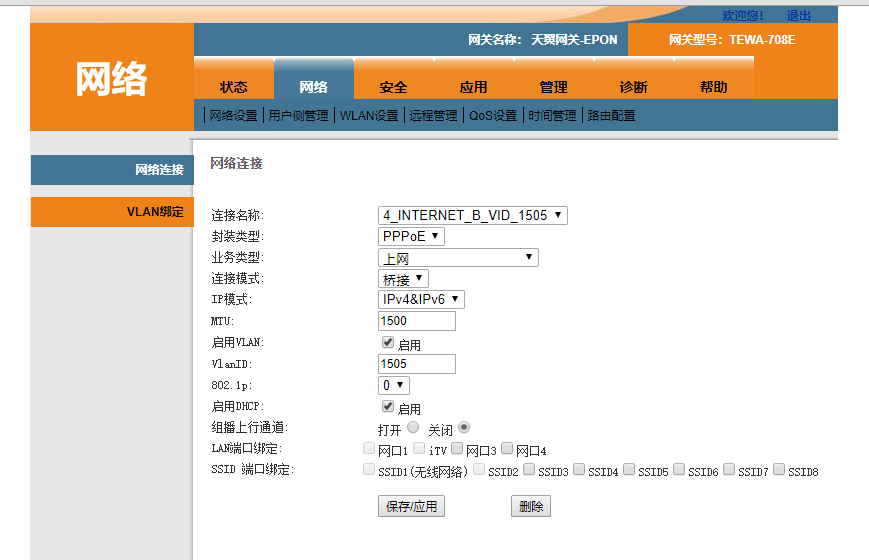Click the 退出 logout link
The height and width of the screenshot is (560, 869).
799,16
